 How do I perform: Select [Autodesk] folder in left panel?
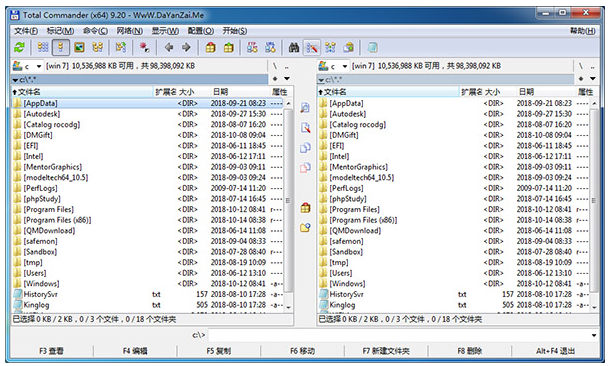pyautogui.click(x=147, y=114)
